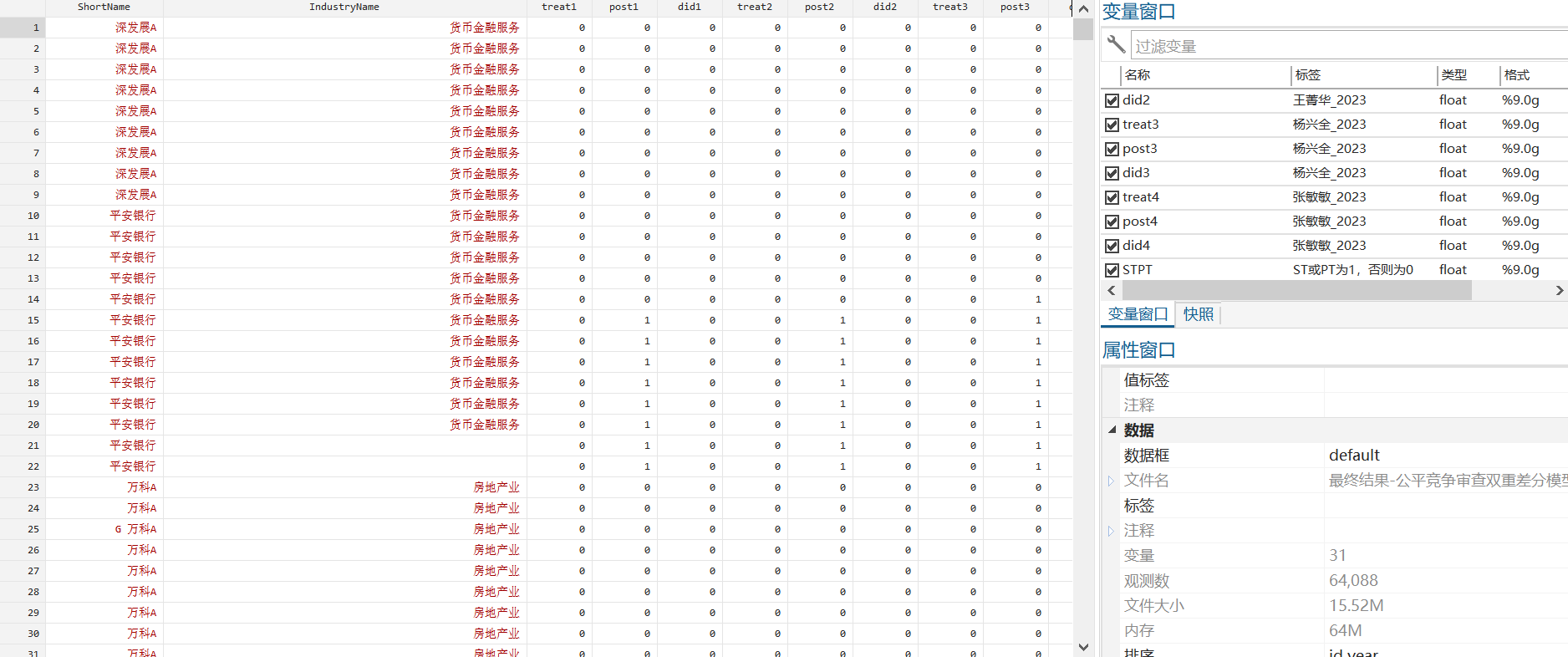Viewport: 1568px width, 657px height.
Task: Click the 文件大小 value 15.52M
Action: coord(1356,606)
